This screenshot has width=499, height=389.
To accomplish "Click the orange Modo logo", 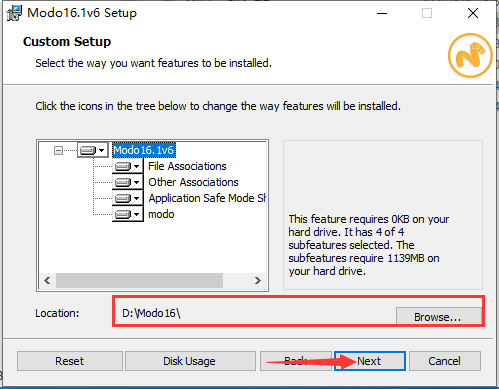I will tap(470, 55).
